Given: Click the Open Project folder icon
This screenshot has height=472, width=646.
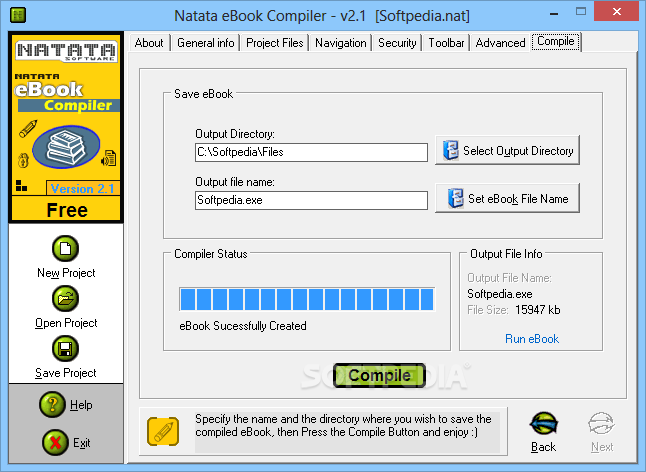Looking at the screenshot, I should point(66,299).
